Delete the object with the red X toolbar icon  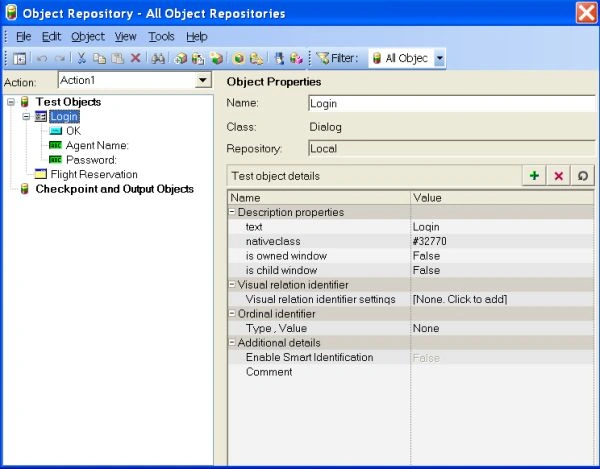(135, 58)
